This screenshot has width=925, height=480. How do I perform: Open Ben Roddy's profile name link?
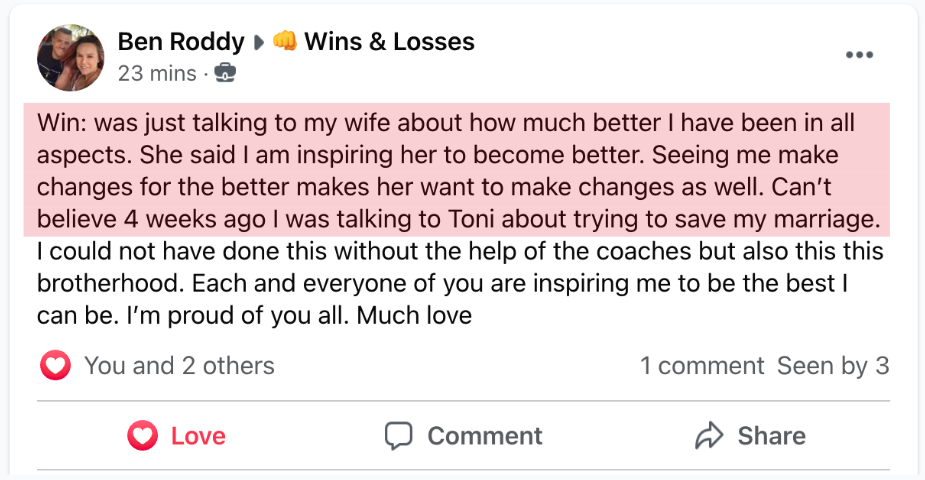pos(181,42)
